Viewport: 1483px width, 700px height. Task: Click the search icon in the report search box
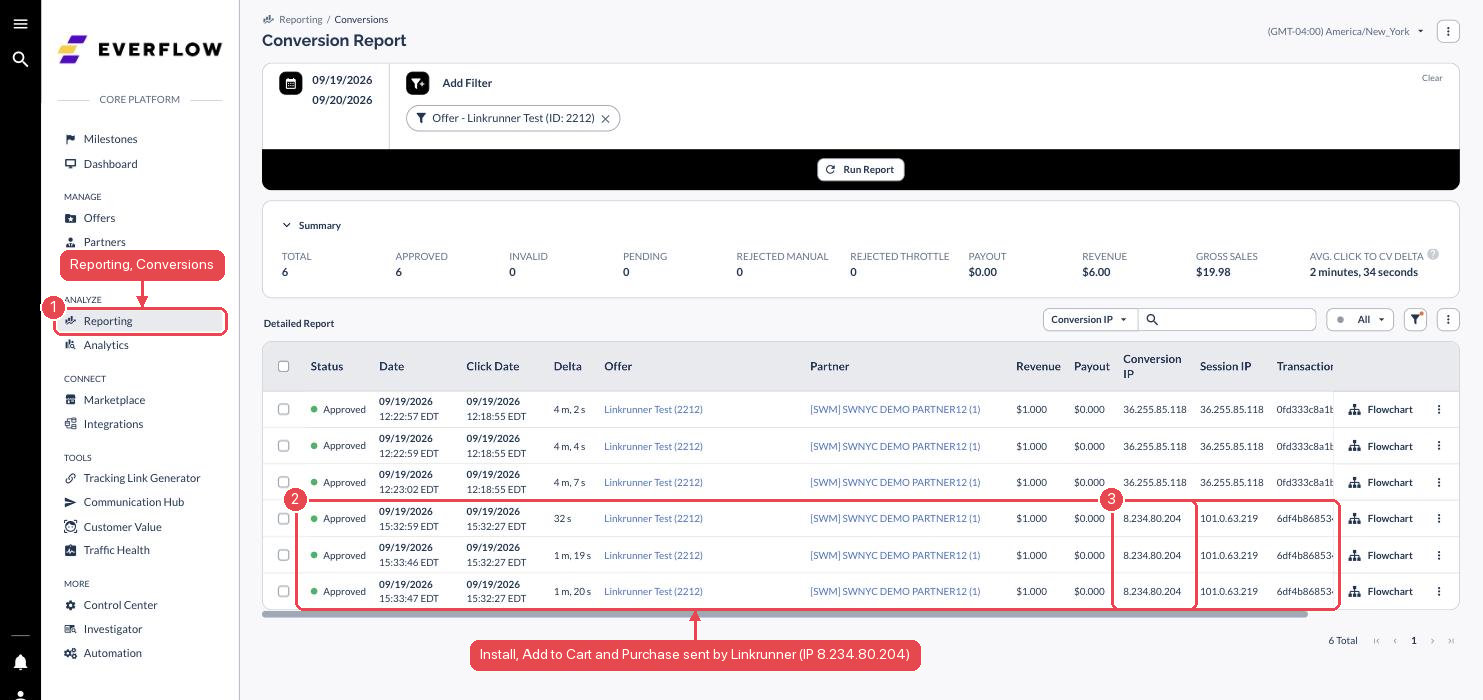1152,320
